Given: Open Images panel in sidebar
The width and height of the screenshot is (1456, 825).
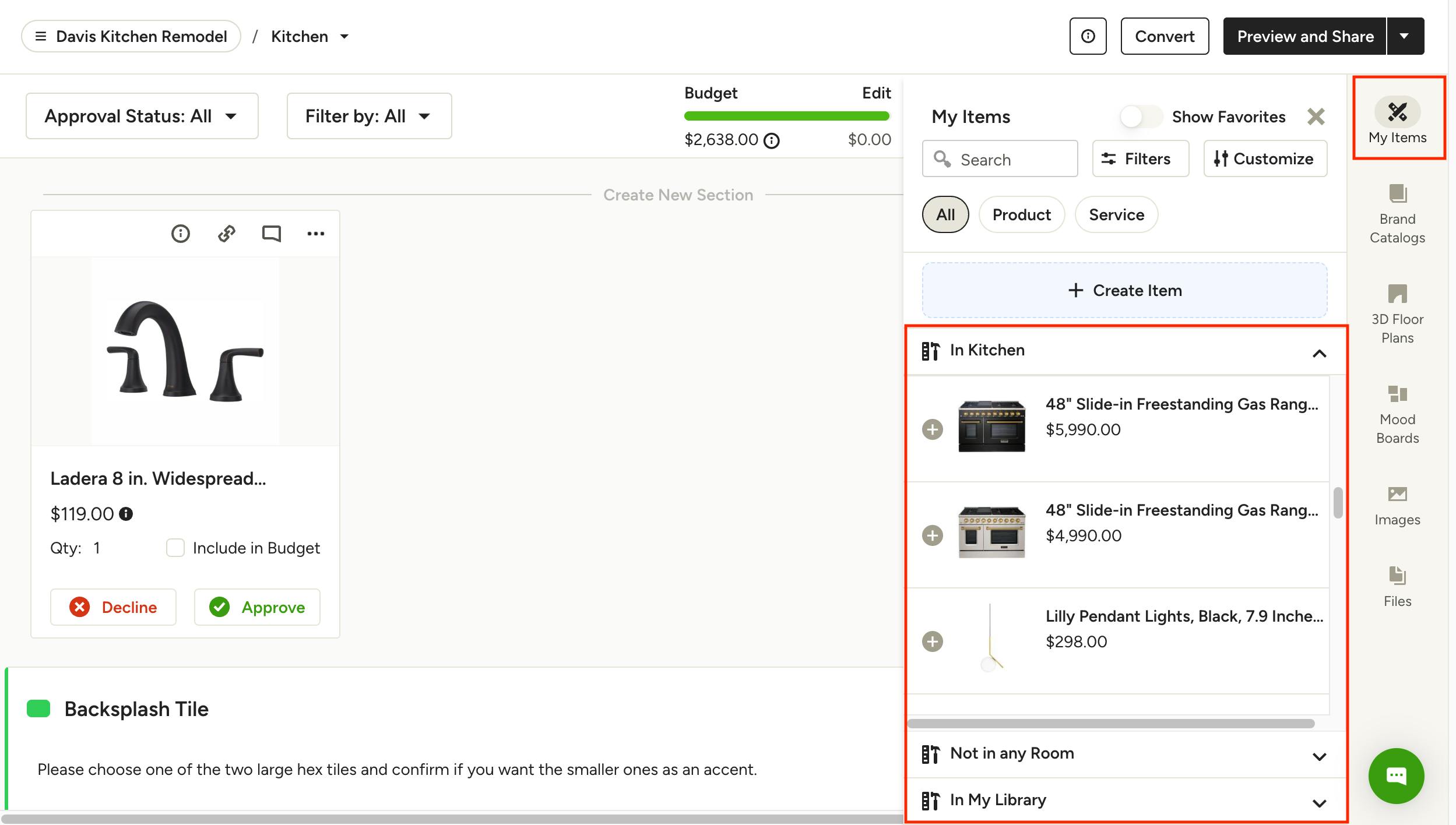Looking at the screenshot, I should (1397, 505).
